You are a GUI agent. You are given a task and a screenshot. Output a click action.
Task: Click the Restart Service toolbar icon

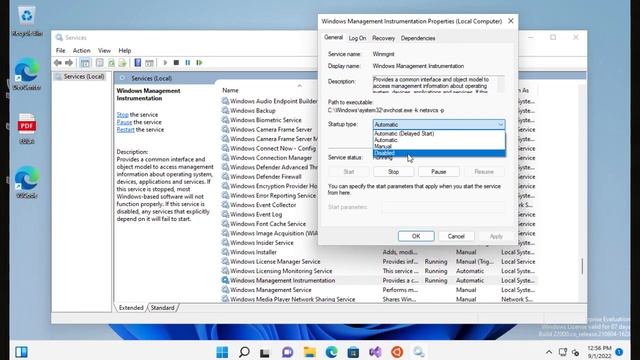tap(199, 63)
